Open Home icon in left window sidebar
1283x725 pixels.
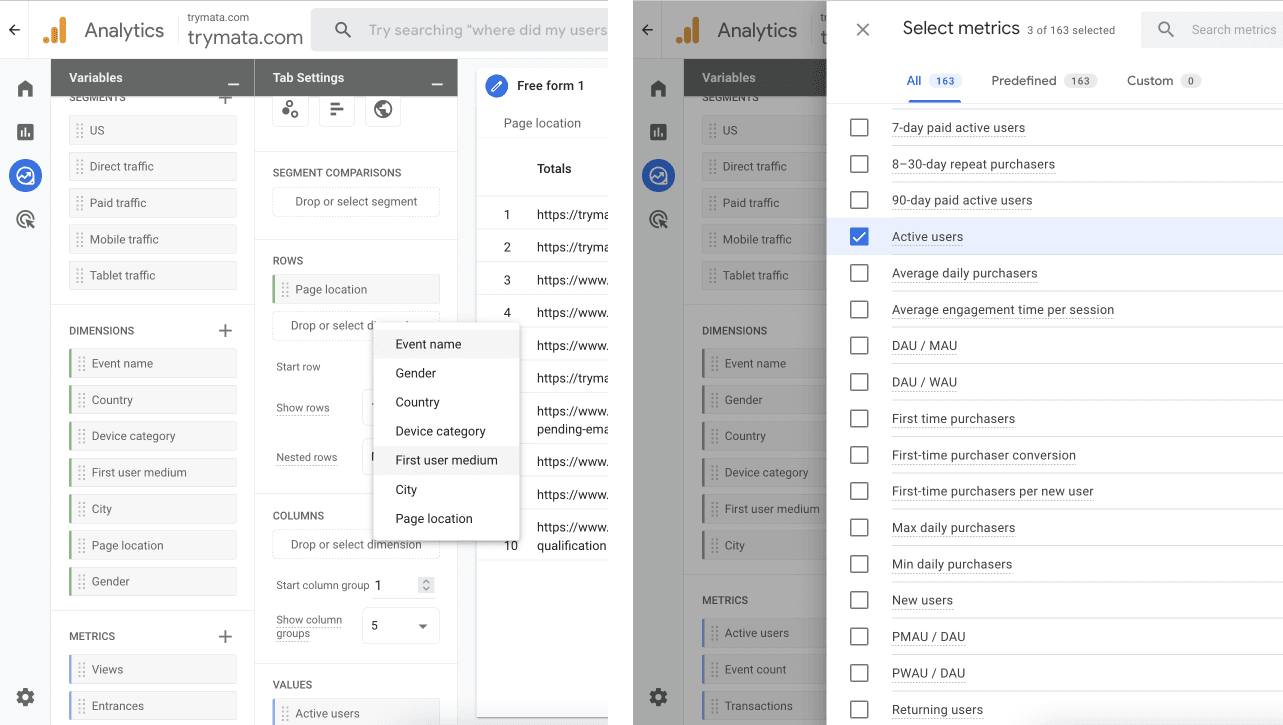click(25, 89)
